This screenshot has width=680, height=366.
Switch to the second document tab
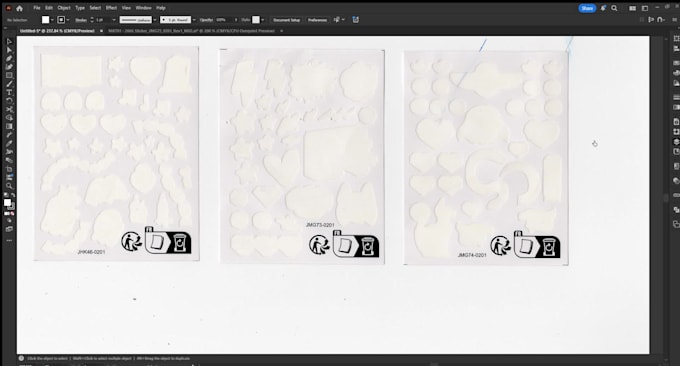(191, 31)
